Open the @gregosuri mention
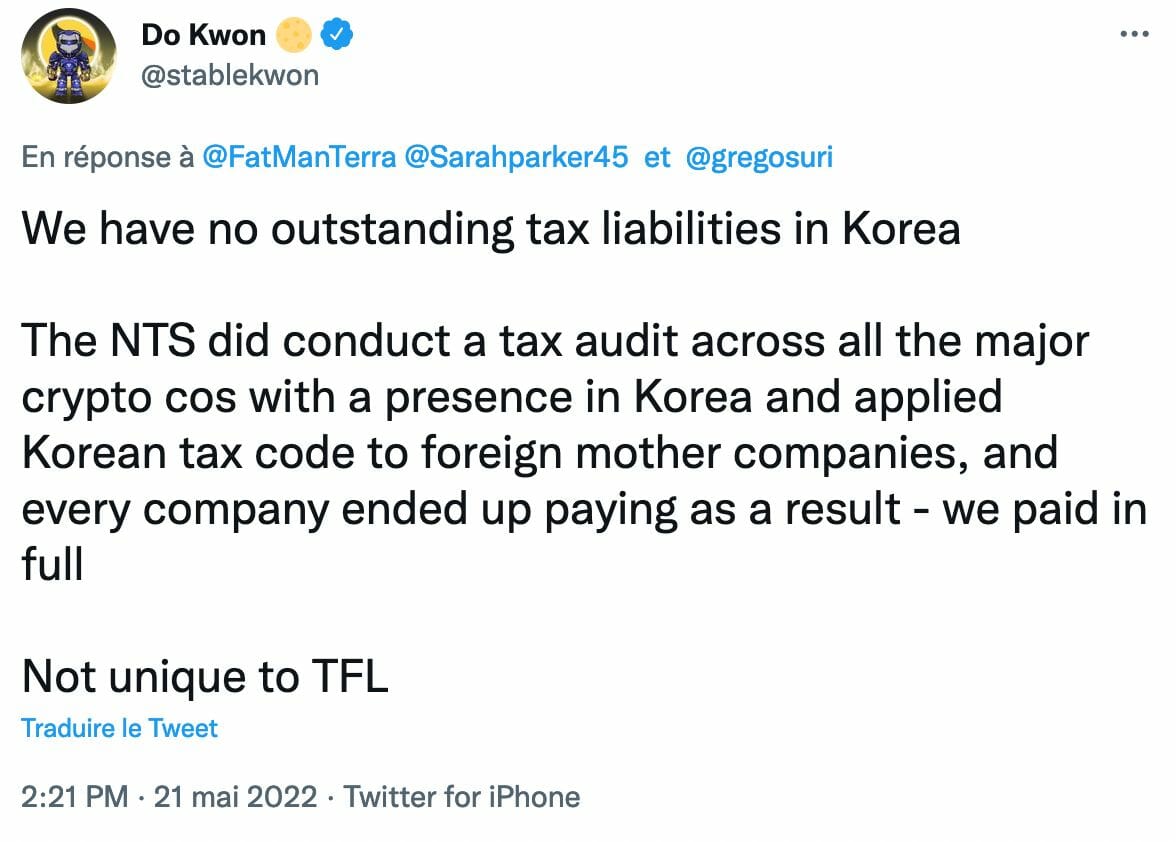 tap(759, 158)
